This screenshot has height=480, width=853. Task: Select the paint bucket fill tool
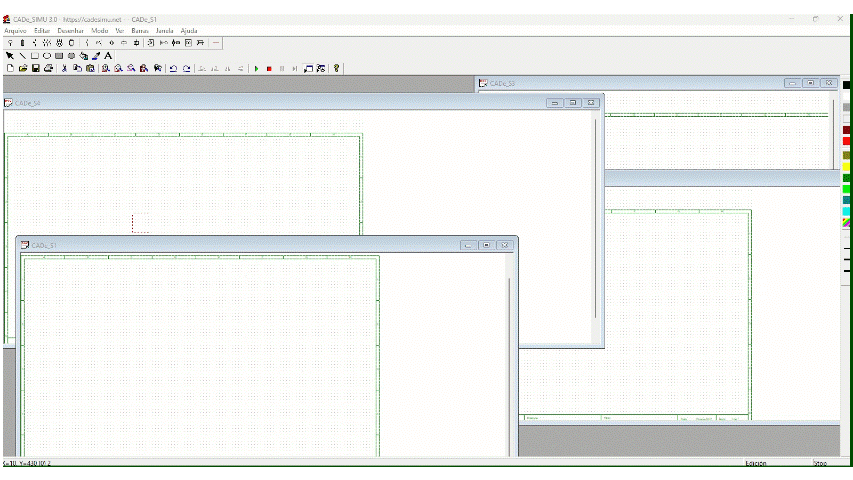click(x=84, y=56)
